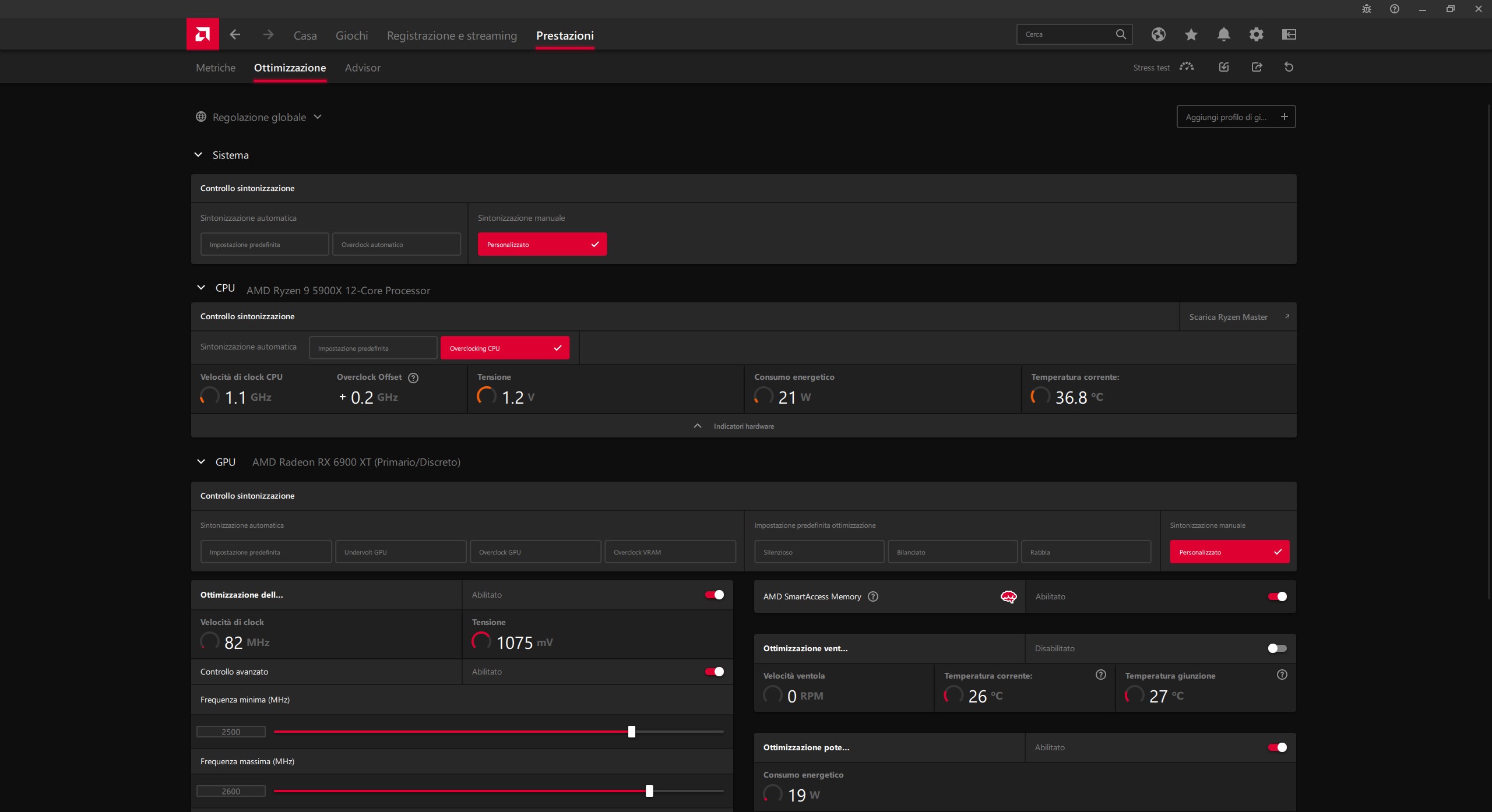This screenshot has width=1492, height=812.
Task: Open the Giochi menu tab
Action: point(351,36)
